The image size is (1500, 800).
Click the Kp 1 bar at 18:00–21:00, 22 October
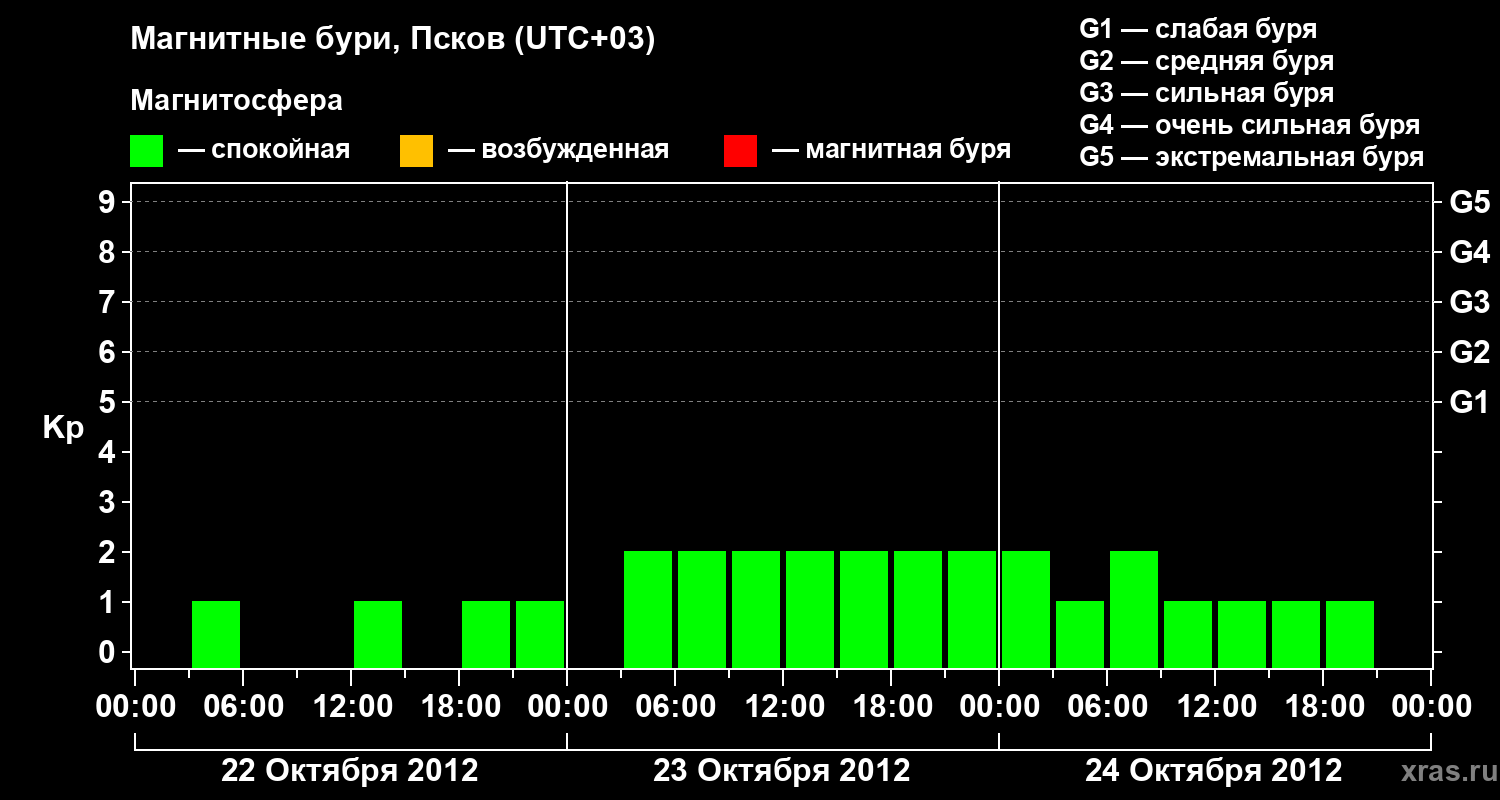click(486, 634)
